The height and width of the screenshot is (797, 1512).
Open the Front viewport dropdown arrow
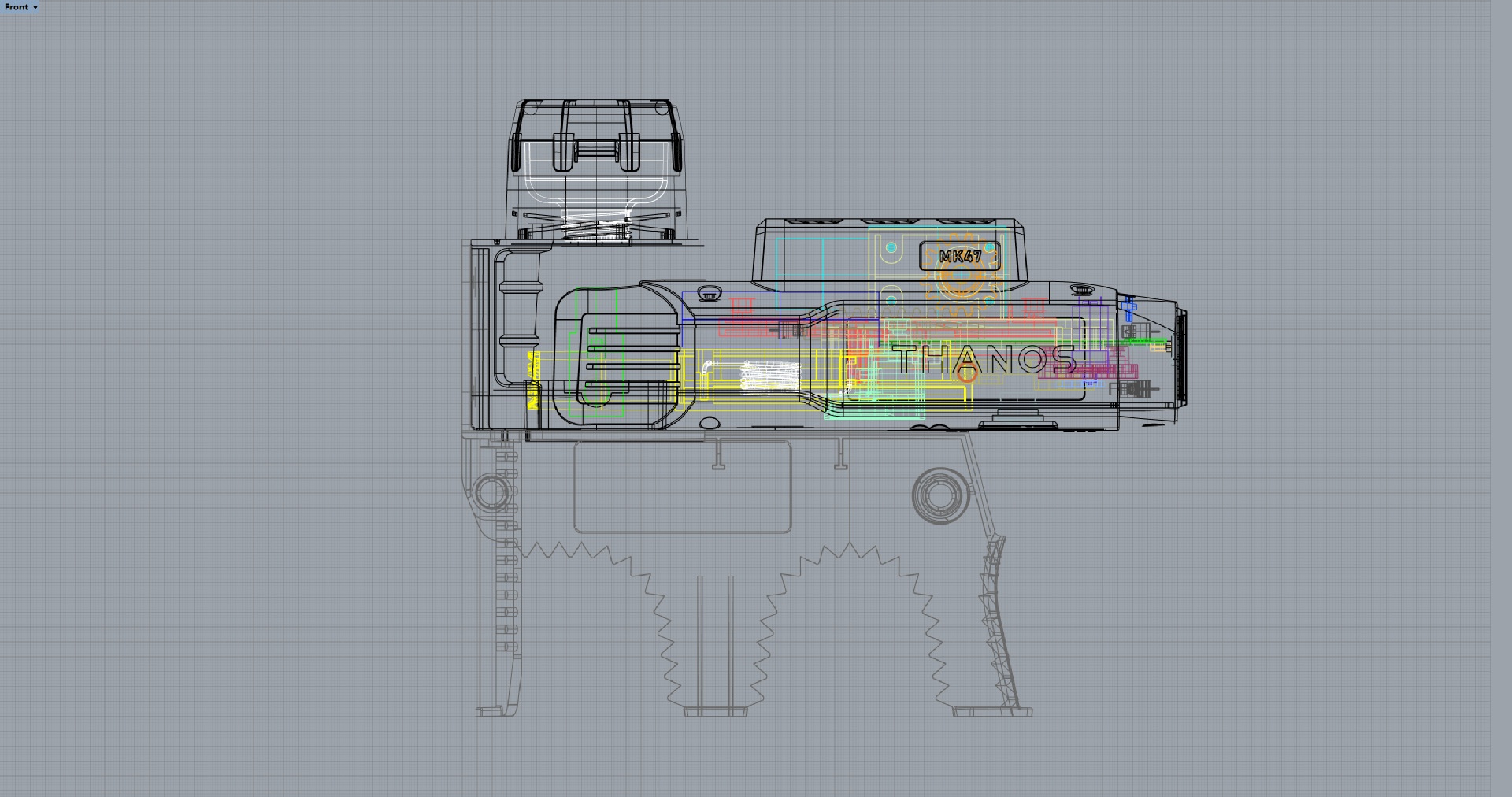(35, 7)
